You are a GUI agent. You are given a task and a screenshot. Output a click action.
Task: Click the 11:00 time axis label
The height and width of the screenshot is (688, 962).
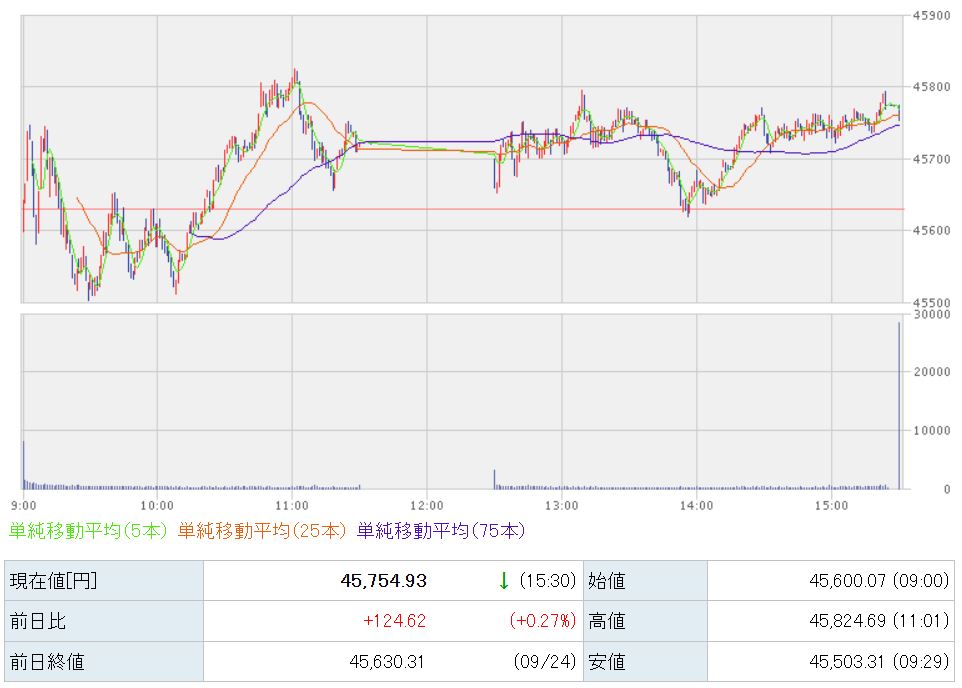point(291,506)
